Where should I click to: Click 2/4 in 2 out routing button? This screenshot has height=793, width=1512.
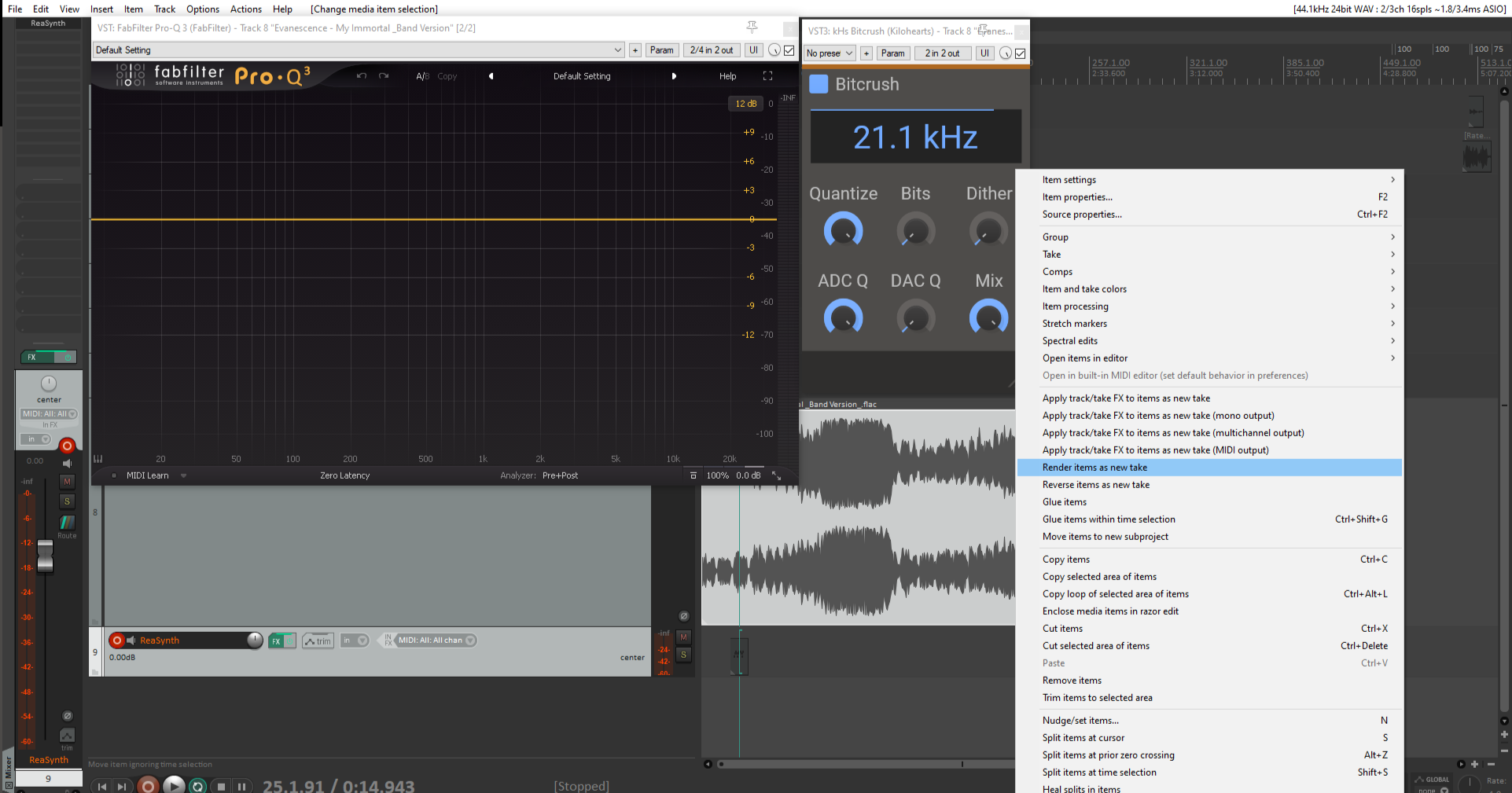click(x=711, y=50)
